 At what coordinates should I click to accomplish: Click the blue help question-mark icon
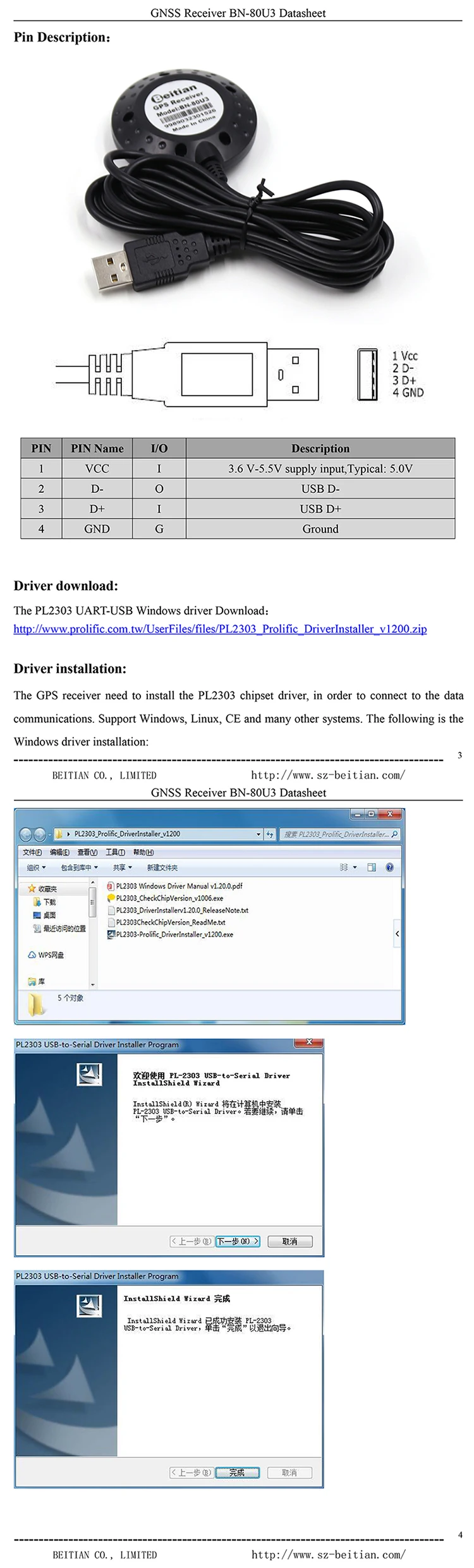(x=389, y=867)
